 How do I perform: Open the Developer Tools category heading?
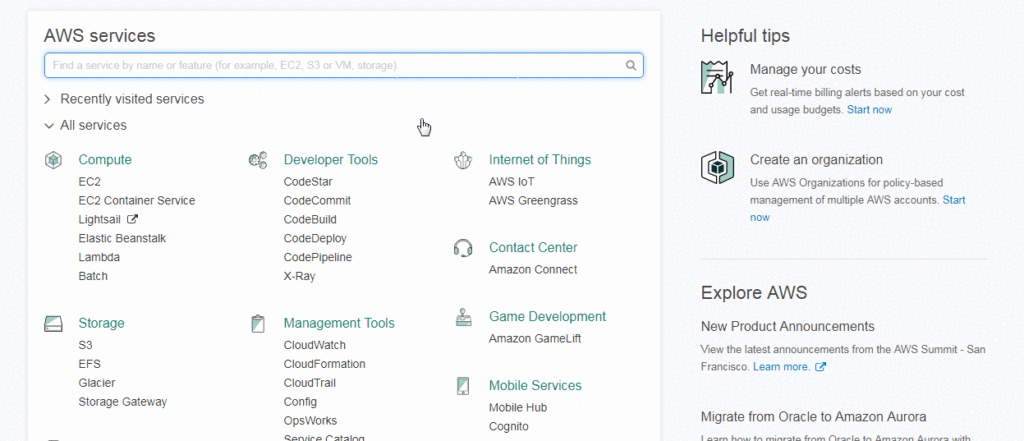[330, 160]
